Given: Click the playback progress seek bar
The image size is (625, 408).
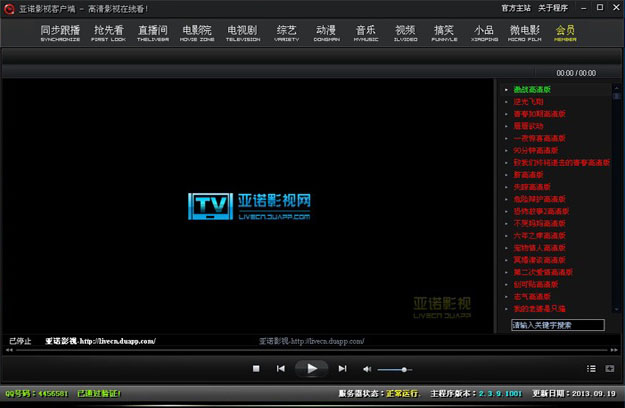Looking at the screenshot, I should click(312, 350).
